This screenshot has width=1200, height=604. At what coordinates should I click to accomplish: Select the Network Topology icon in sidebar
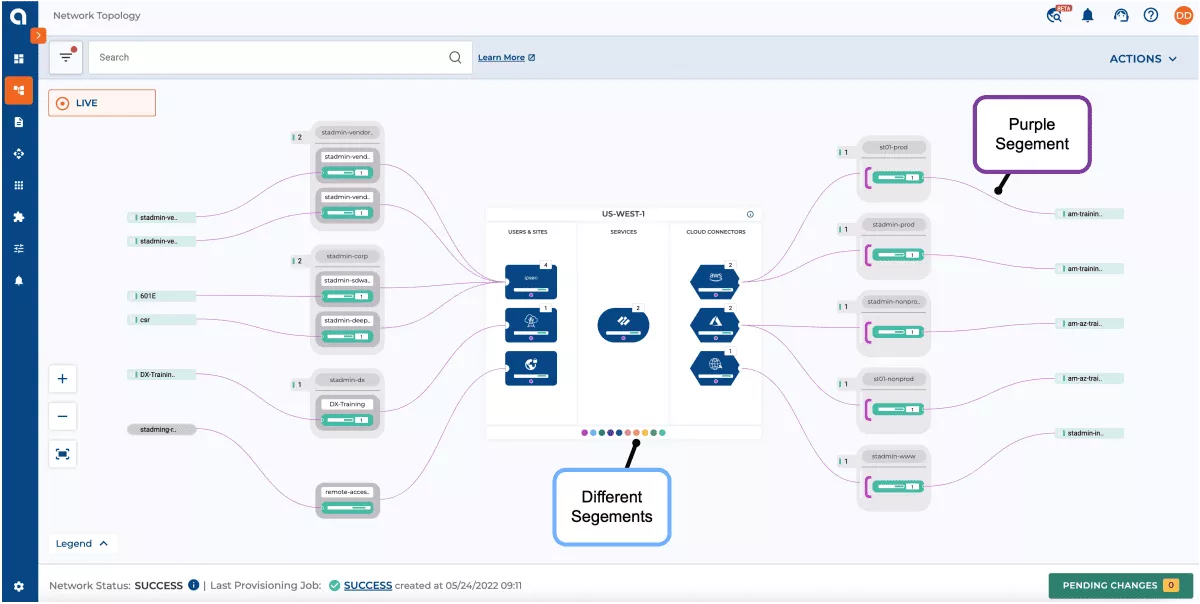tap(18, 90)
